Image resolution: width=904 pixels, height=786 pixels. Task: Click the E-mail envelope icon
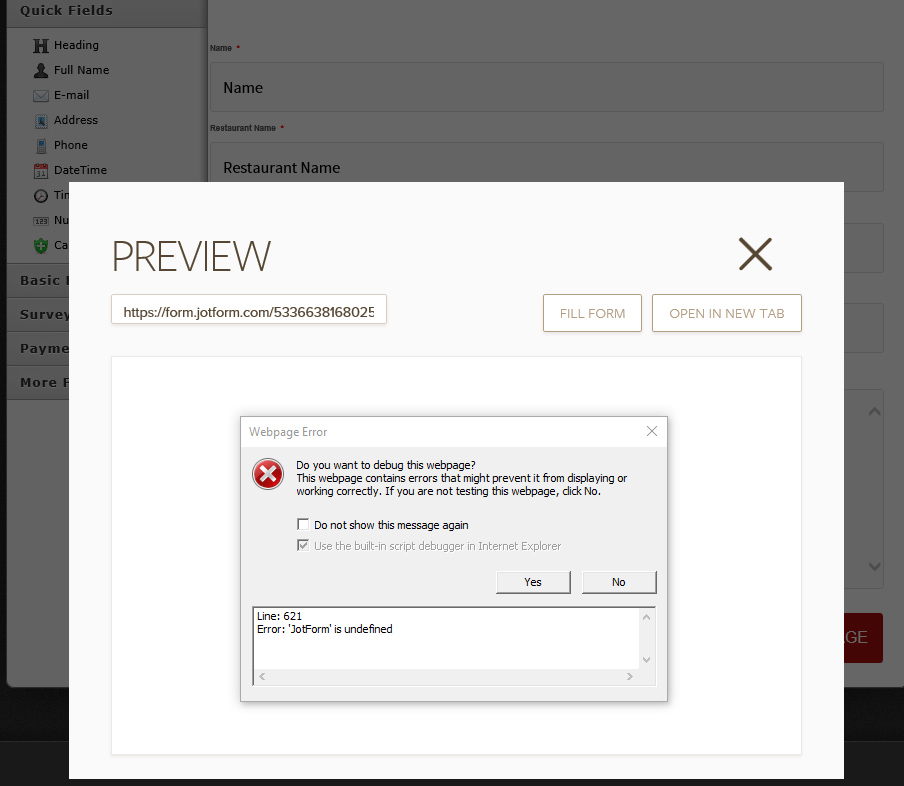click(40, 96)
